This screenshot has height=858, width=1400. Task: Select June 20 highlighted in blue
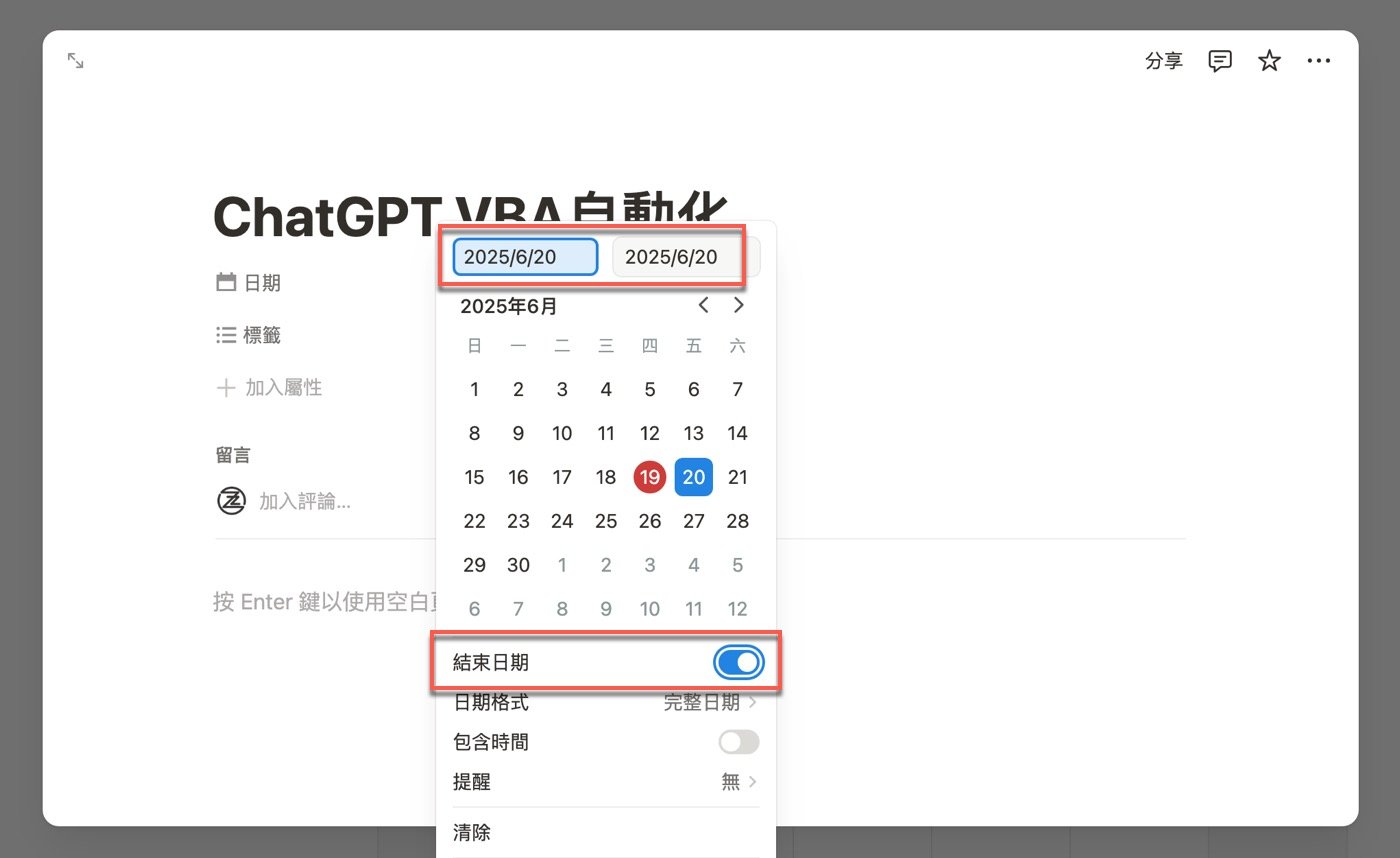tap(694, 477)
